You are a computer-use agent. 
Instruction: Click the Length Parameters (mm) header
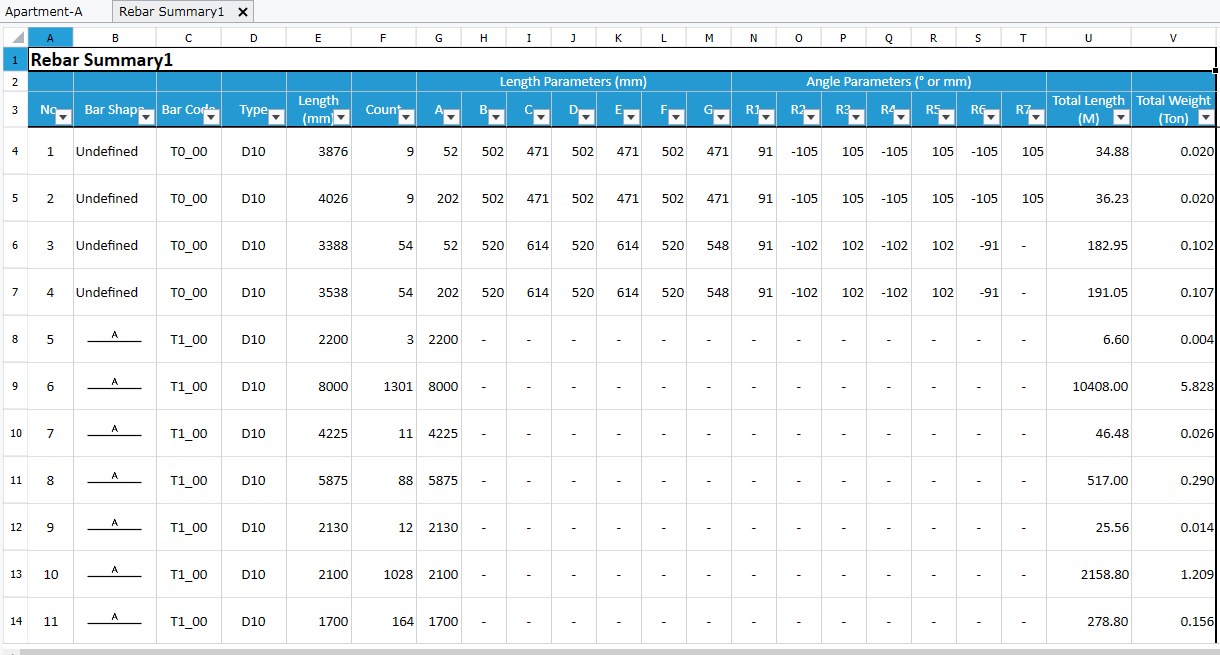[574, 82]
